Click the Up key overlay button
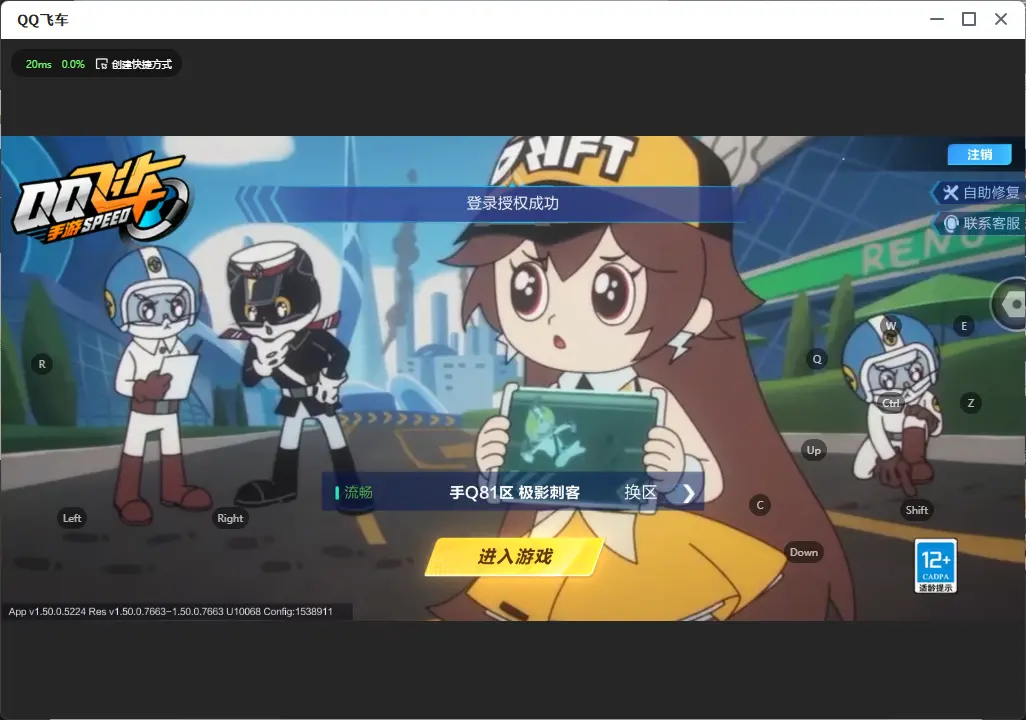 pos(813,450)
